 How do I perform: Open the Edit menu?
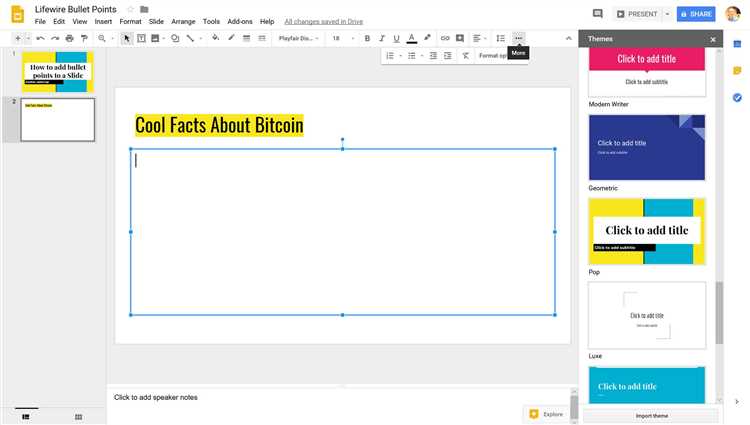59,22
